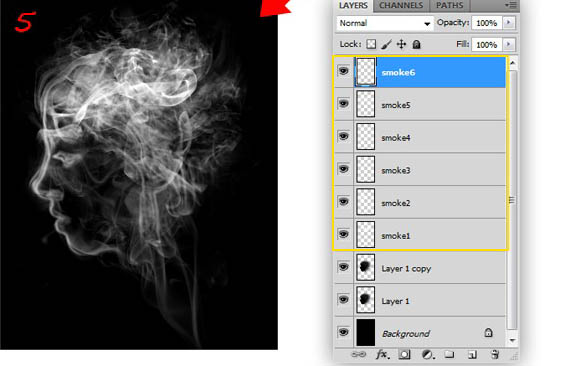Image resolution: width=571 pixels, height=366 pixels.
Task: Hide the smoke1 layer
Action: (x=343, y=234)
